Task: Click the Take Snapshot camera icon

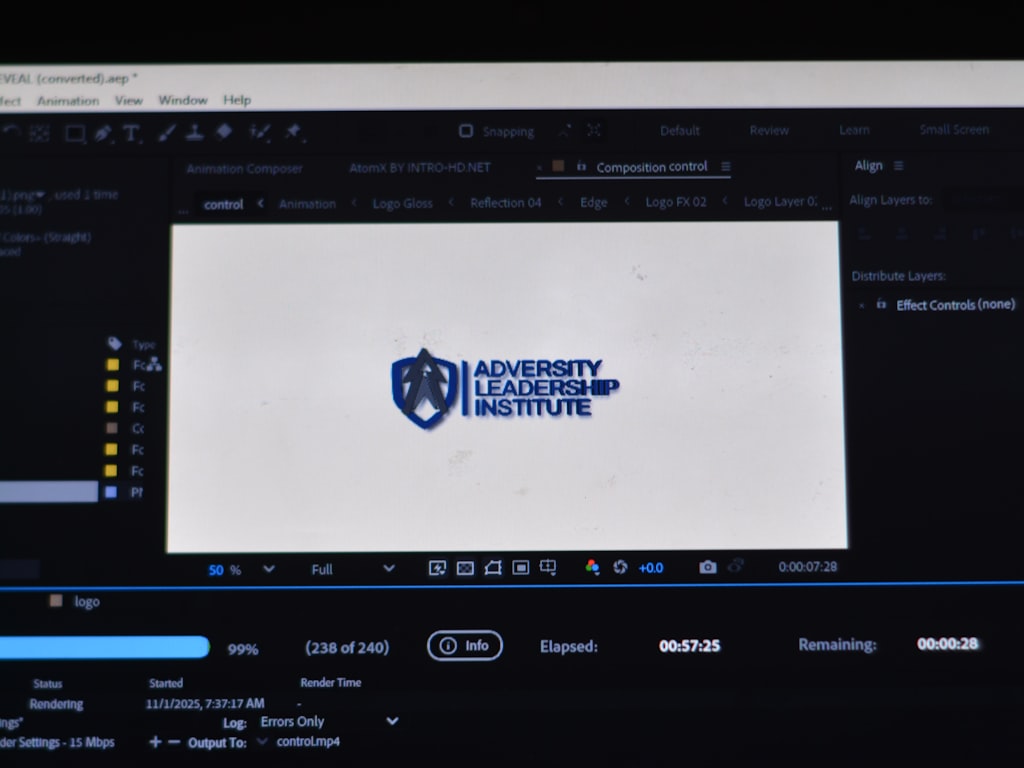Action: pyautogui.click(x=708, y=567)
